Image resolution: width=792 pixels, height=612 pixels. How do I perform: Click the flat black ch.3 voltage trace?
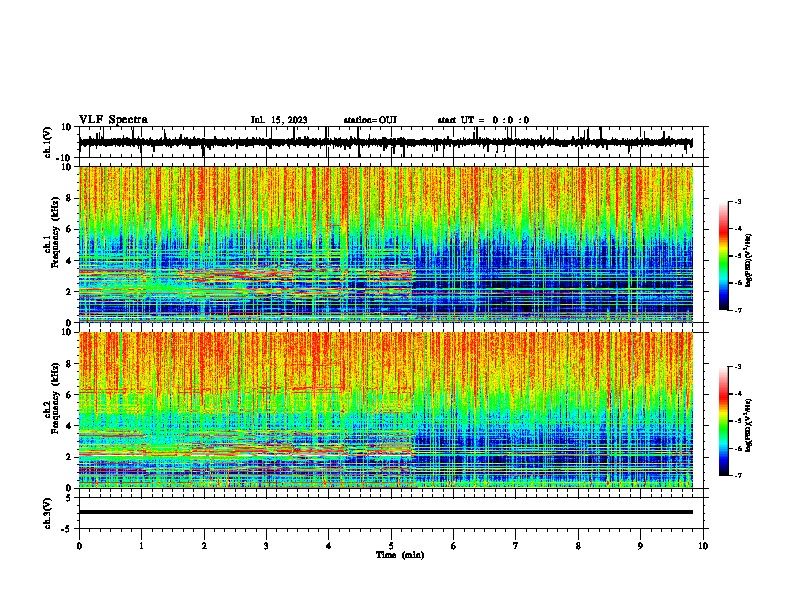(385, 512)
